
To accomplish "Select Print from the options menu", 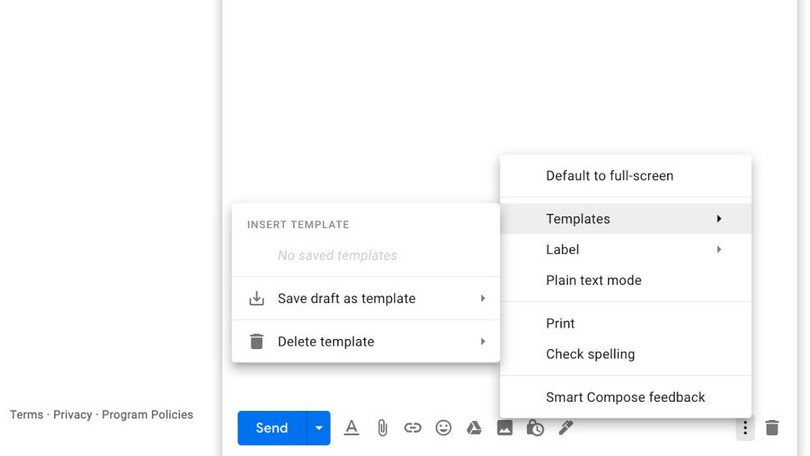I will pos(560,324).
